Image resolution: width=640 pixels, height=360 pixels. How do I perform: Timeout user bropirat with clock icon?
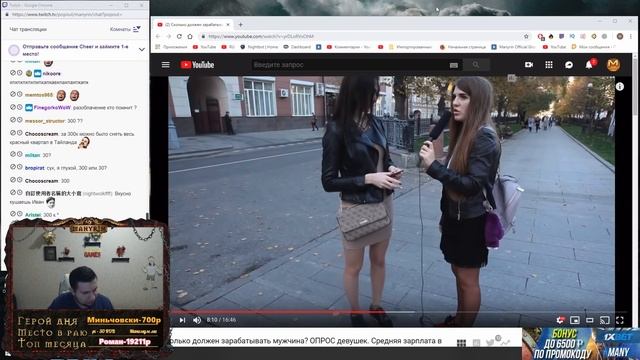pos(20,167)
